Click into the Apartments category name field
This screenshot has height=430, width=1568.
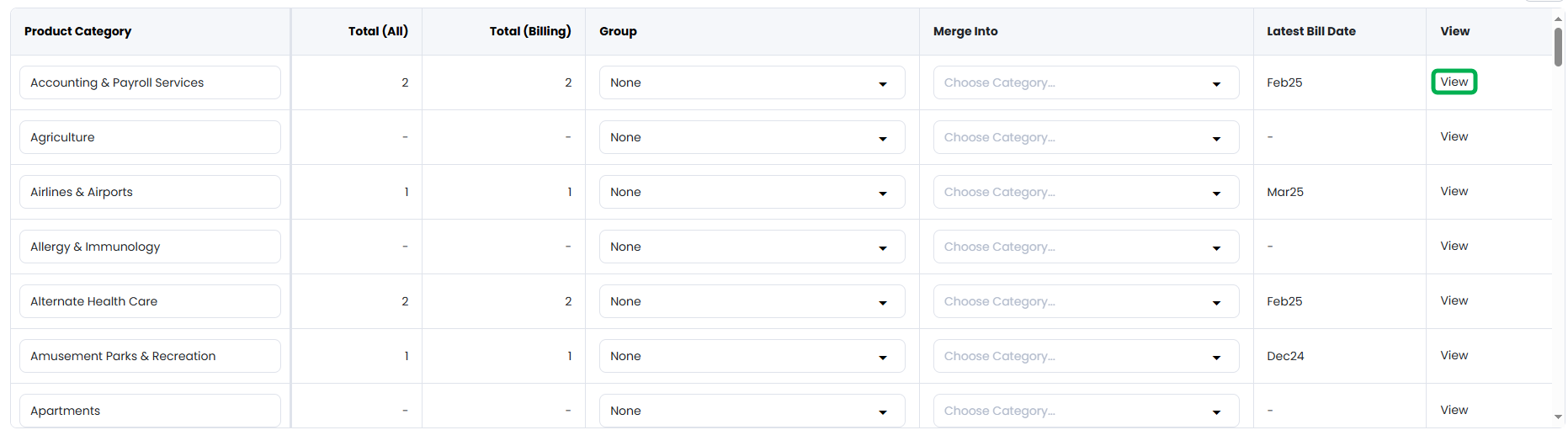pos(150,410)
